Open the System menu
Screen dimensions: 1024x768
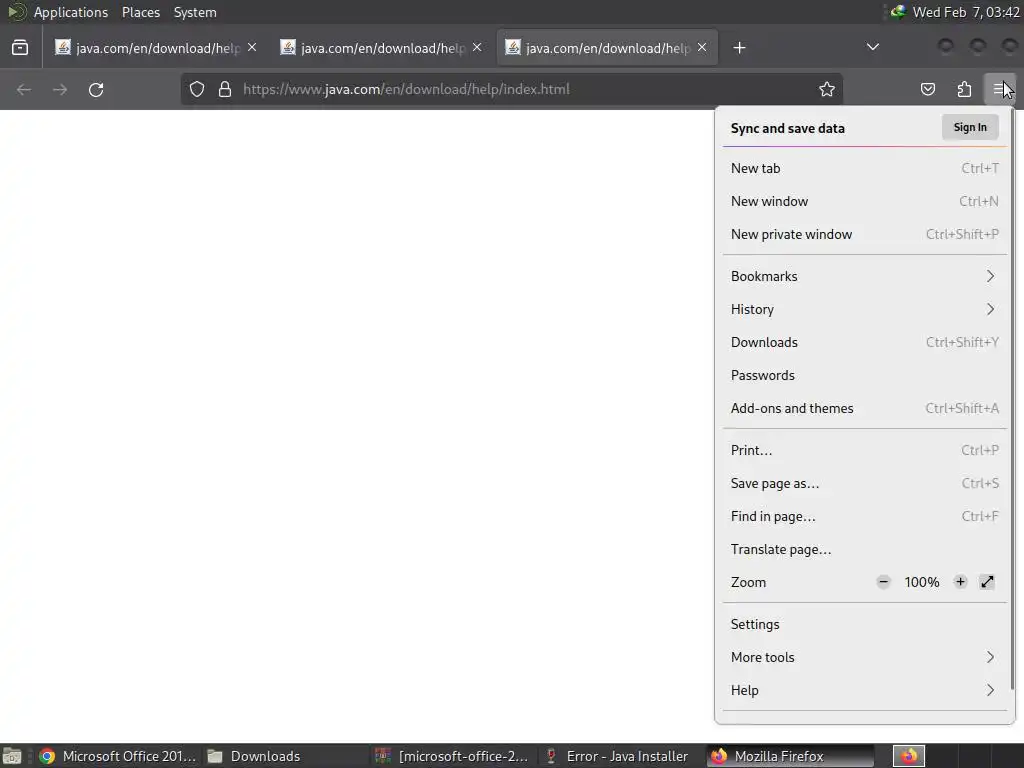pyautogui.click(x=195, y=12)
